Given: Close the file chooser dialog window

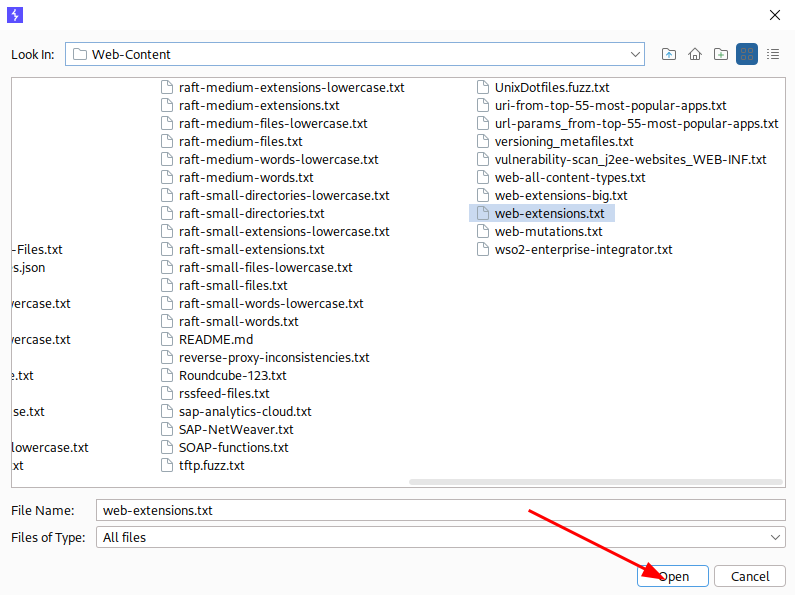Looking at the screenshot, I should coord(774,15).
